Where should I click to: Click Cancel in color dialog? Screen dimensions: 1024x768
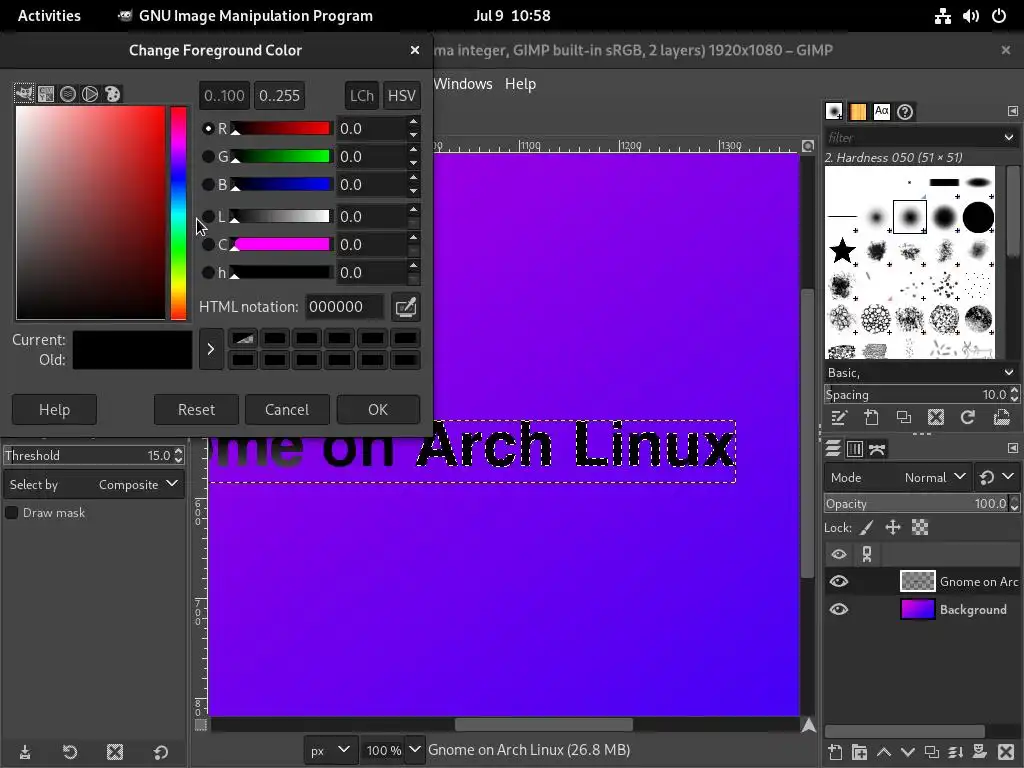pyautogui.click(x=287, y=409)
